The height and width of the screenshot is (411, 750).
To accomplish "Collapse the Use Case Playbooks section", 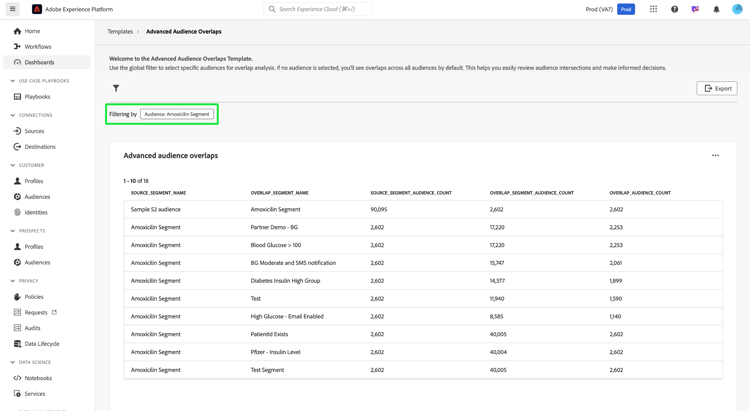I will point(13,81).
